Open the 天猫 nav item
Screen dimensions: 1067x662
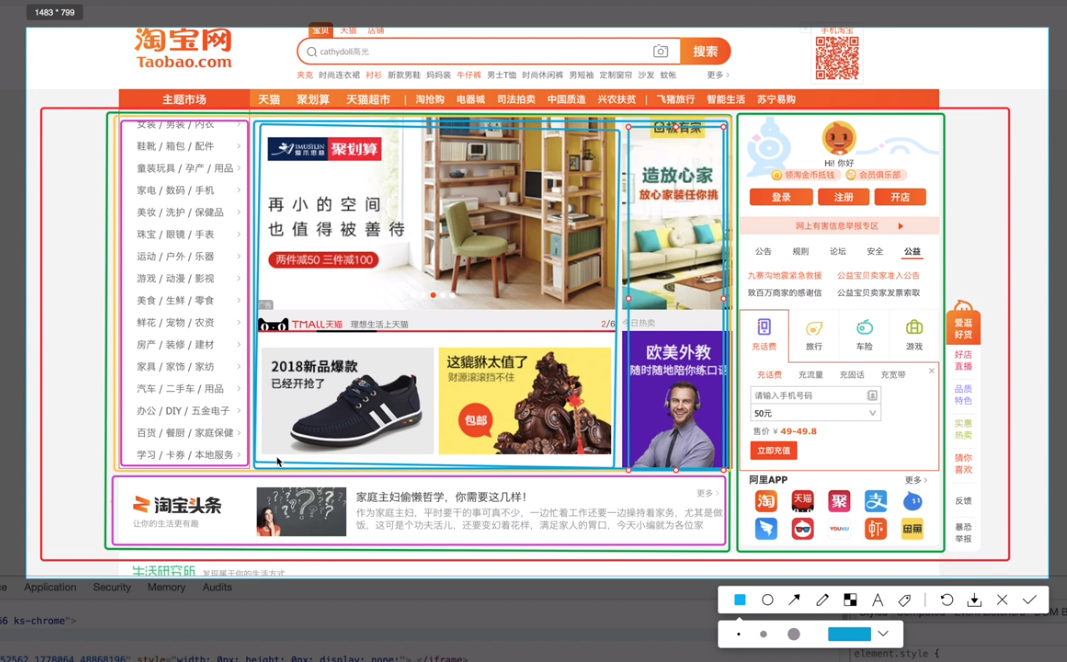(269, 99)
